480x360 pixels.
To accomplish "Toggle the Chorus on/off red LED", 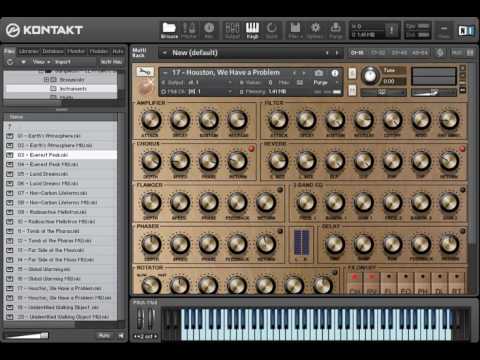I will point(252,148).
